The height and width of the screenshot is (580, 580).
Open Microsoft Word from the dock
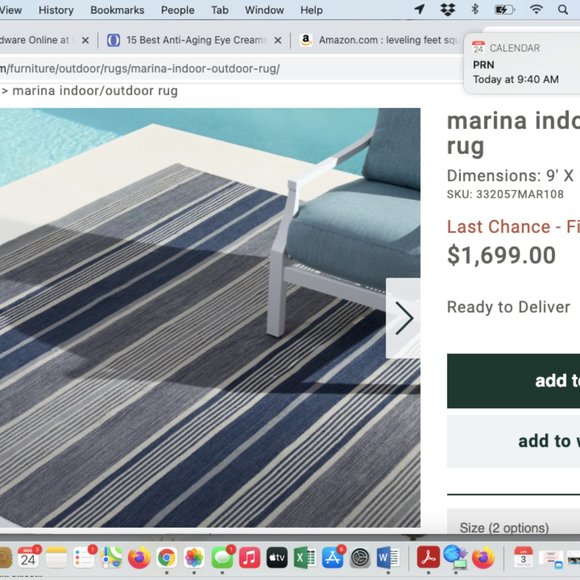[388, 557]
